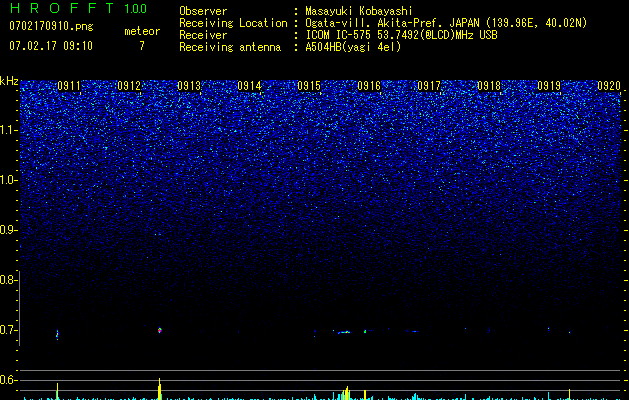629x400 pixels.
Task: Click the 1.1 kHz frequency axis label
Action: click(x=9, y=130)
